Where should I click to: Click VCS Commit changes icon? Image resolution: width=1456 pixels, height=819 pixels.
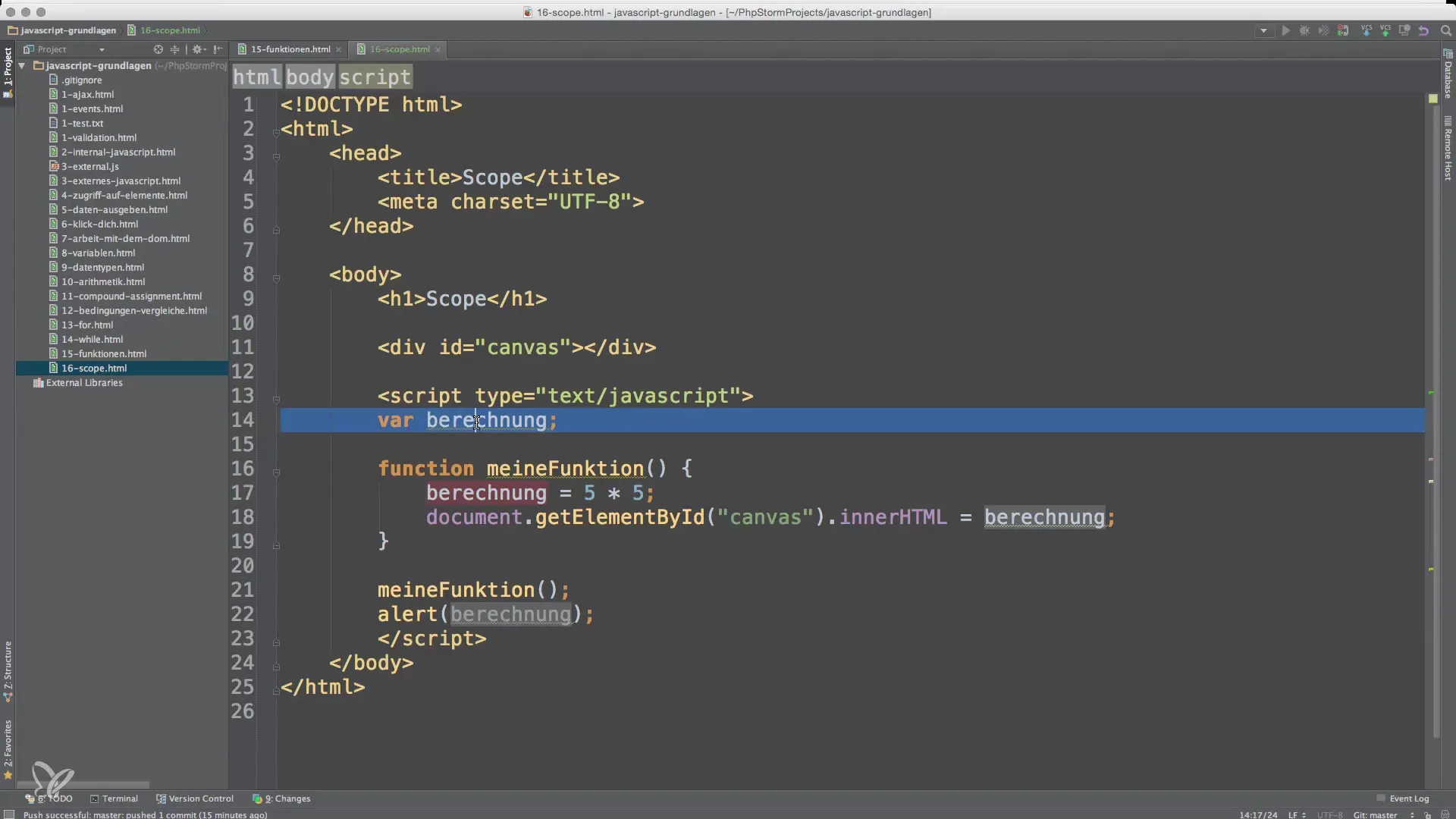[x=1385, y=31]
